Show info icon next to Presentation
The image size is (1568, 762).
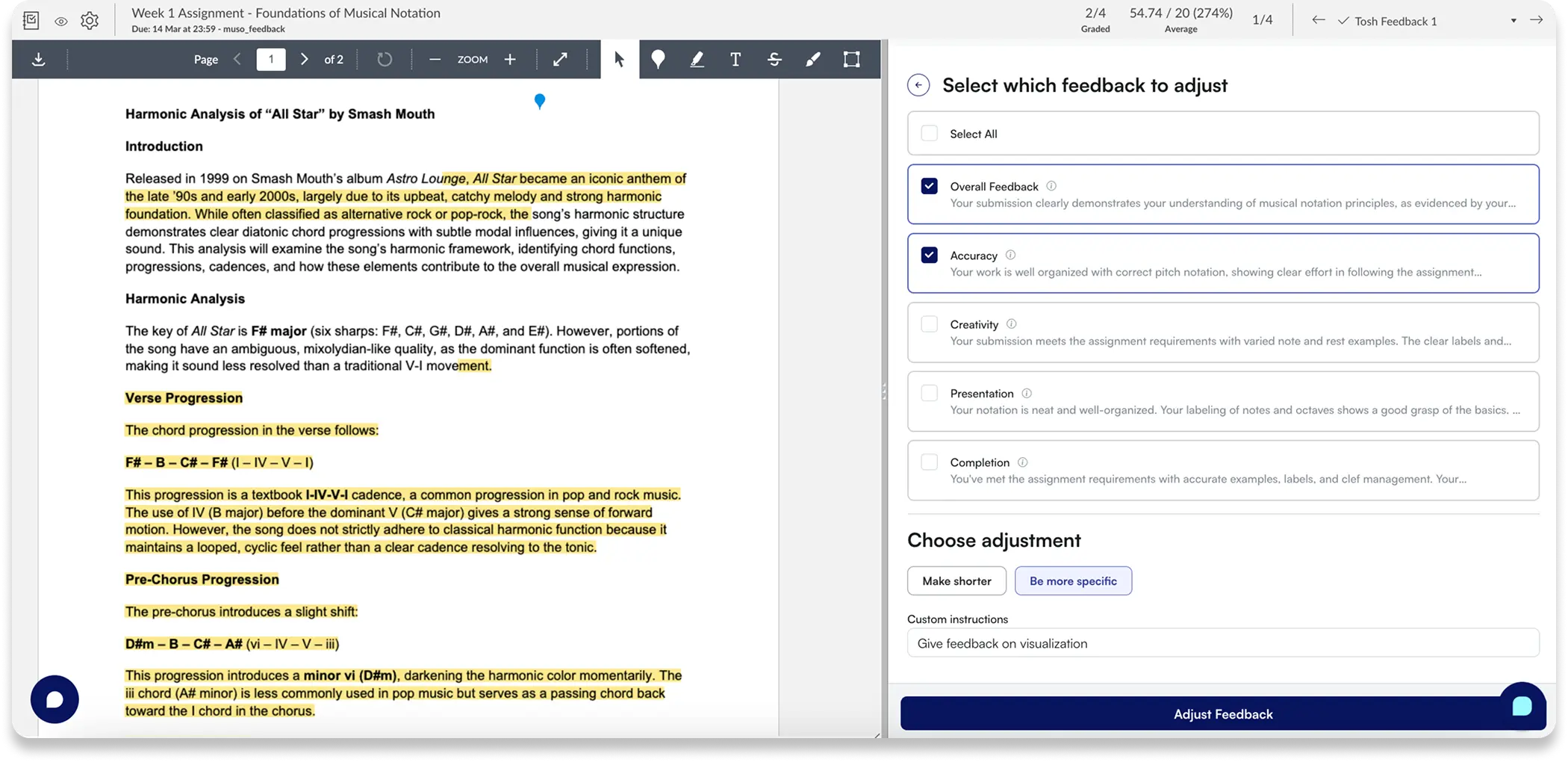pyautogui.click(x=1027, y=393)
